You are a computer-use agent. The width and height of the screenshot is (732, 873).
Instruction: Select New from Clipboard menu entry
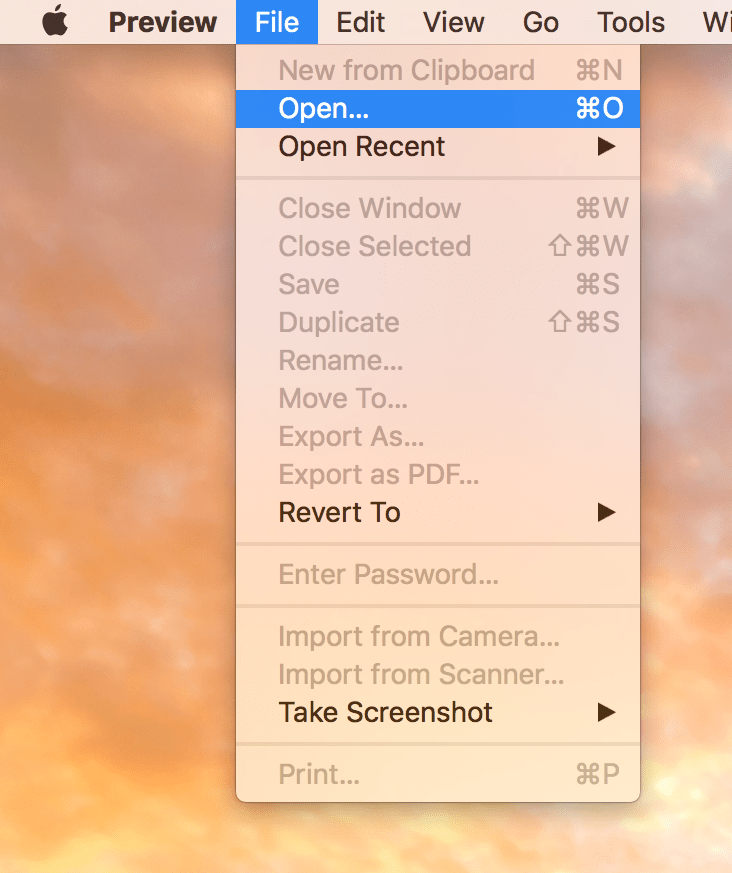438,71
